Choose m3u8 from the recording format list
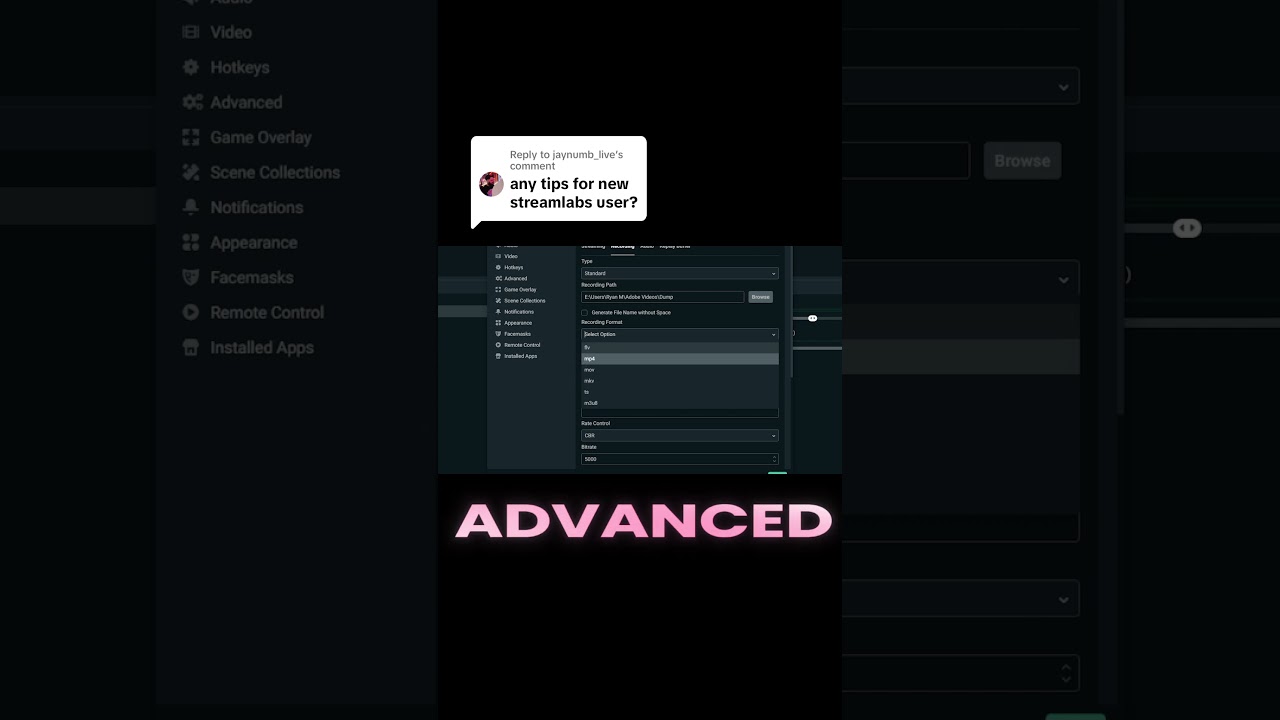The image size is (1280, 720). (x=680, y=402)
